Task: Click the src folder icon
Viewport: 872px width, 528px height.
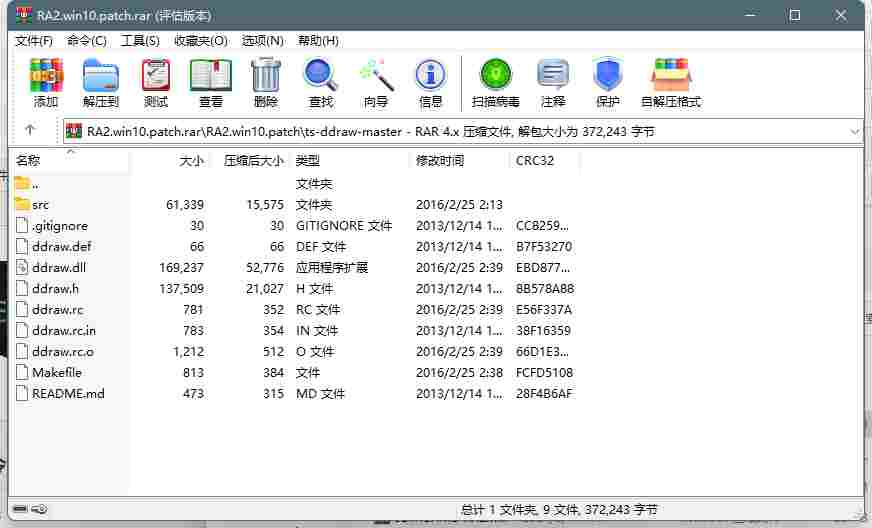Action: tap(22, 204)
